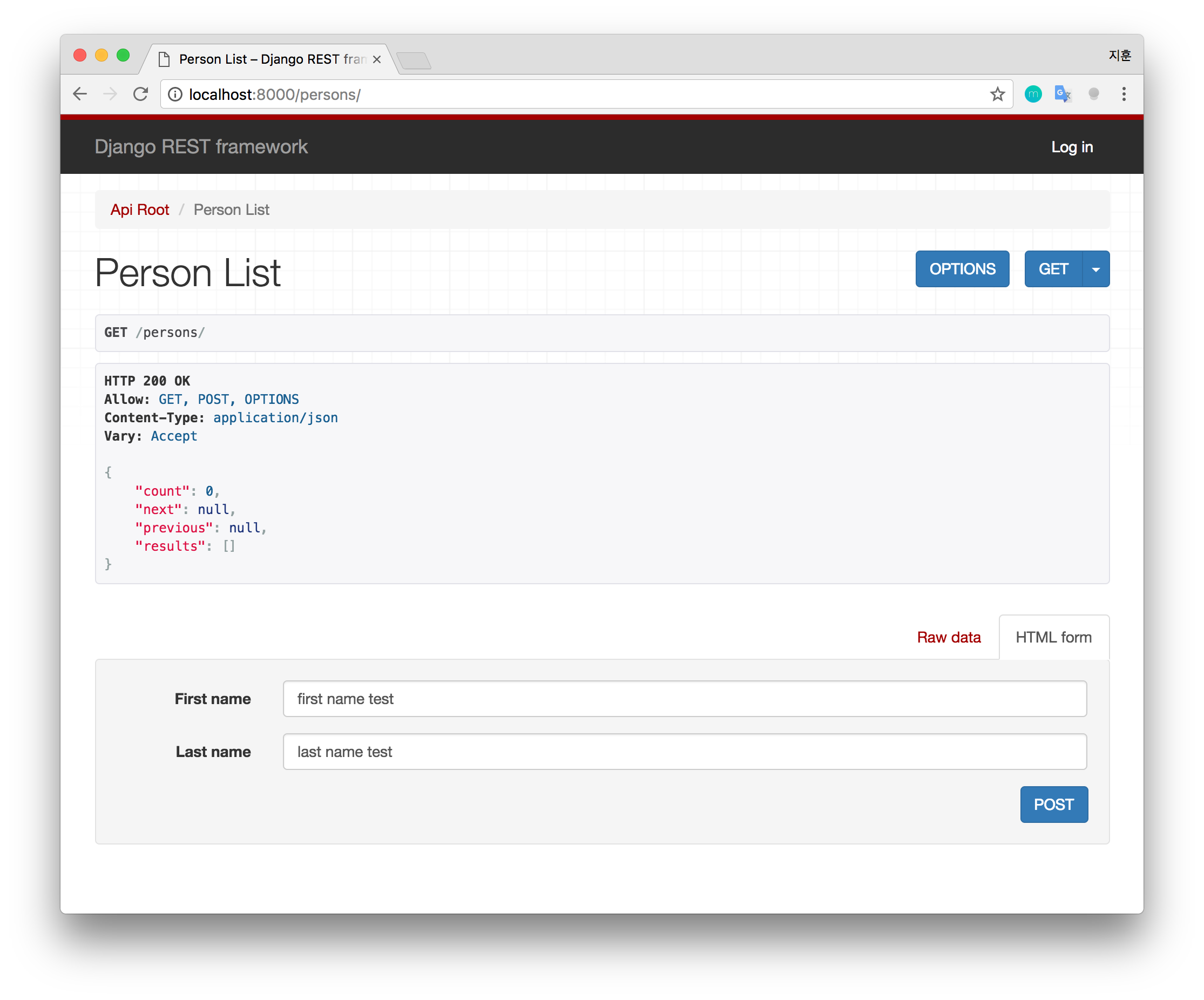
Task: Click the browser back arrow
Action: [x=80, y=94]
